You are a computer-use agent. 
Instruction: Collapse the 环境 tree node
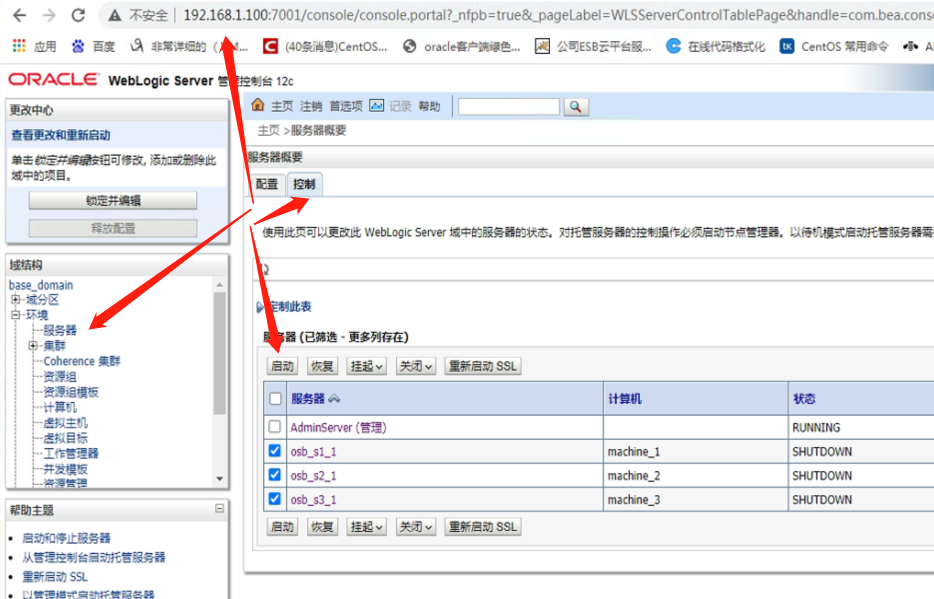click(15, 315)
